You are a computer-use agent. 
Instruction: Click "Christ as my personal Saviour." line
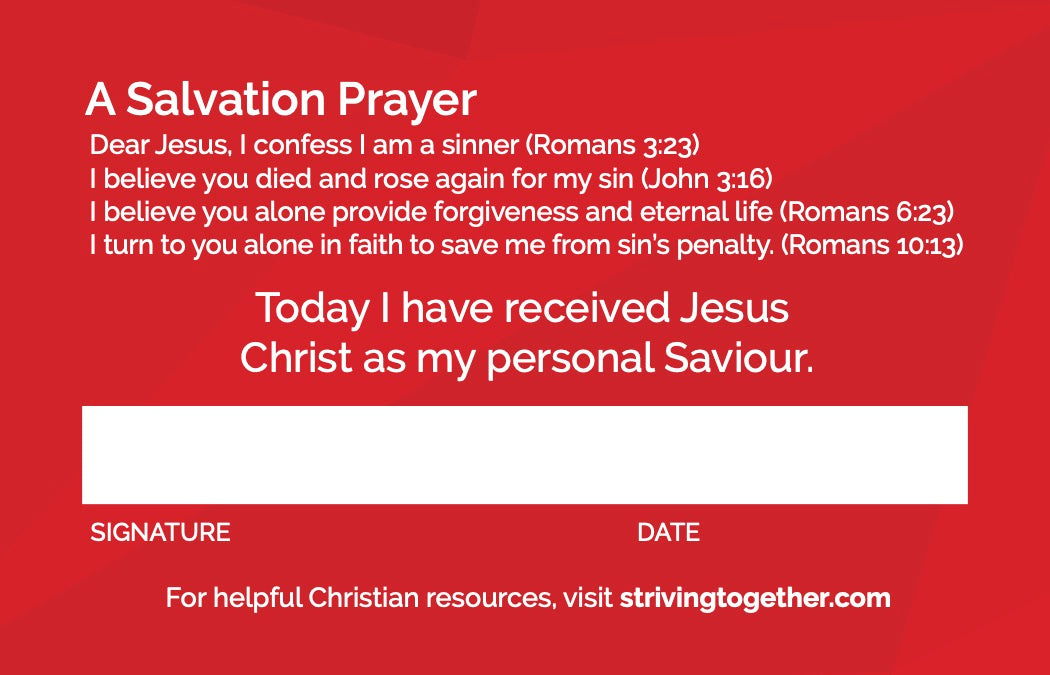(526, 359)
